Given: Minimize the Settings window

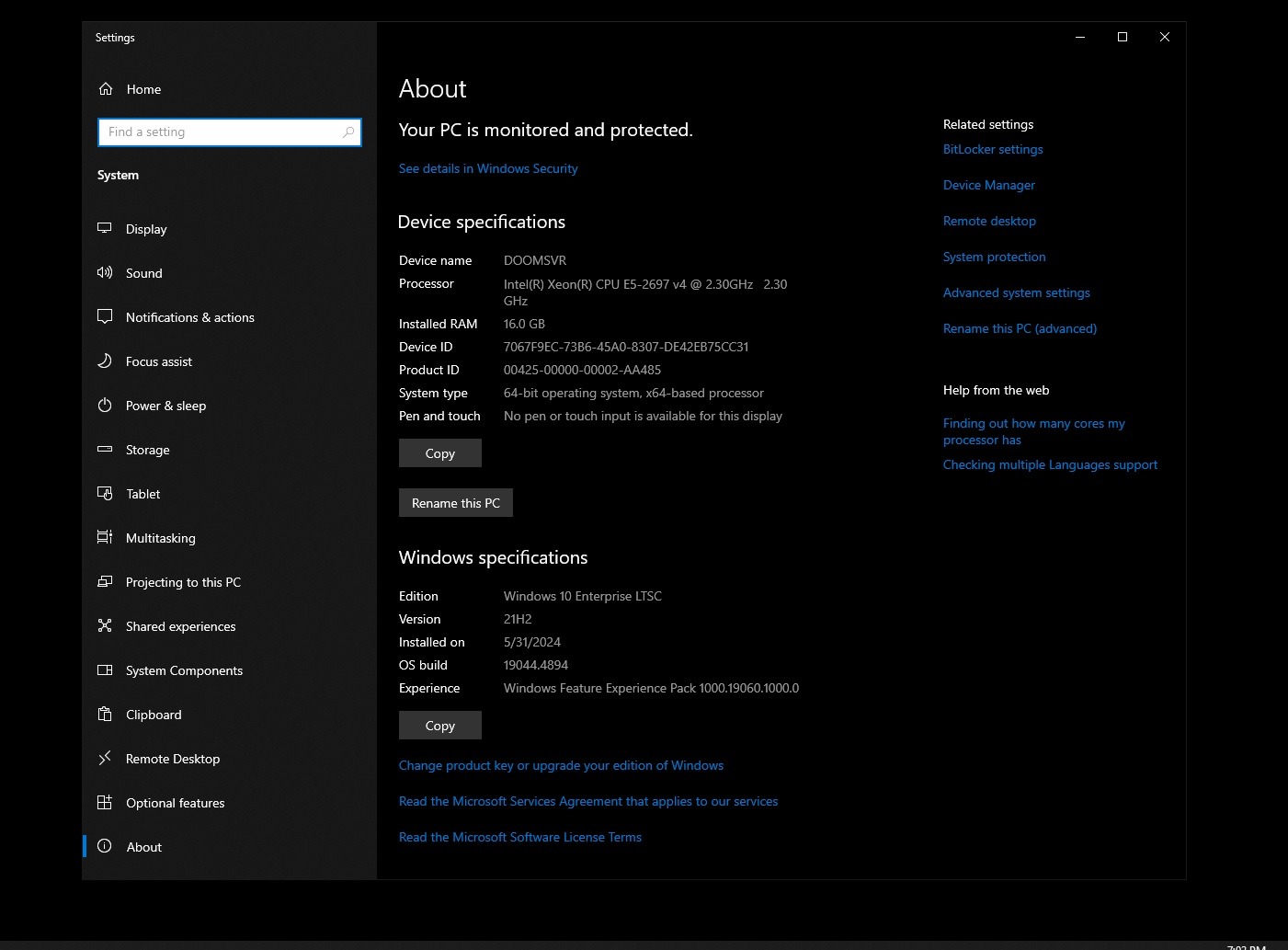Looking at the screenshot, I should pos(1080,37).
